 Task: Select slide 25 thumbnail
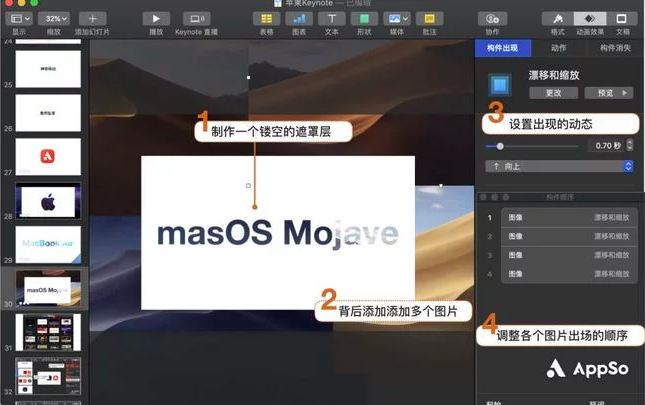click(48, 69)
